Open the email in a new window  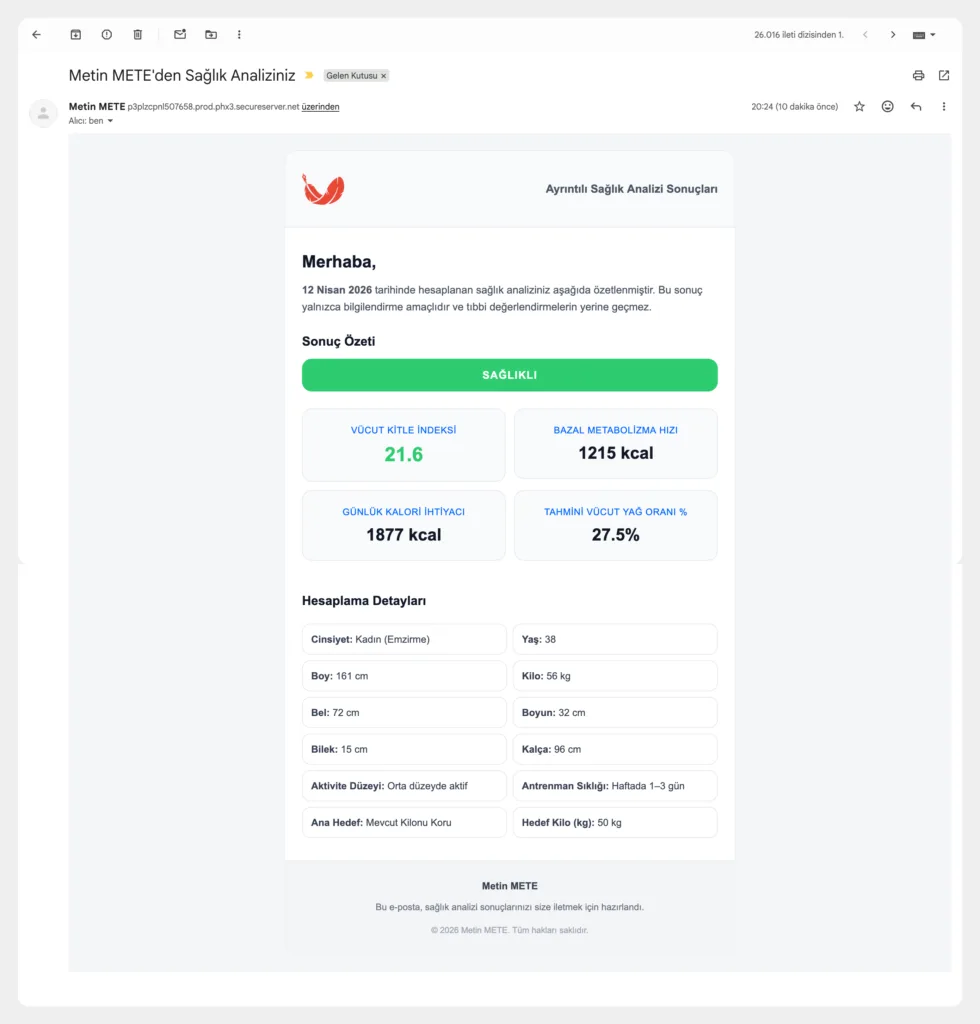coord(944,75)
